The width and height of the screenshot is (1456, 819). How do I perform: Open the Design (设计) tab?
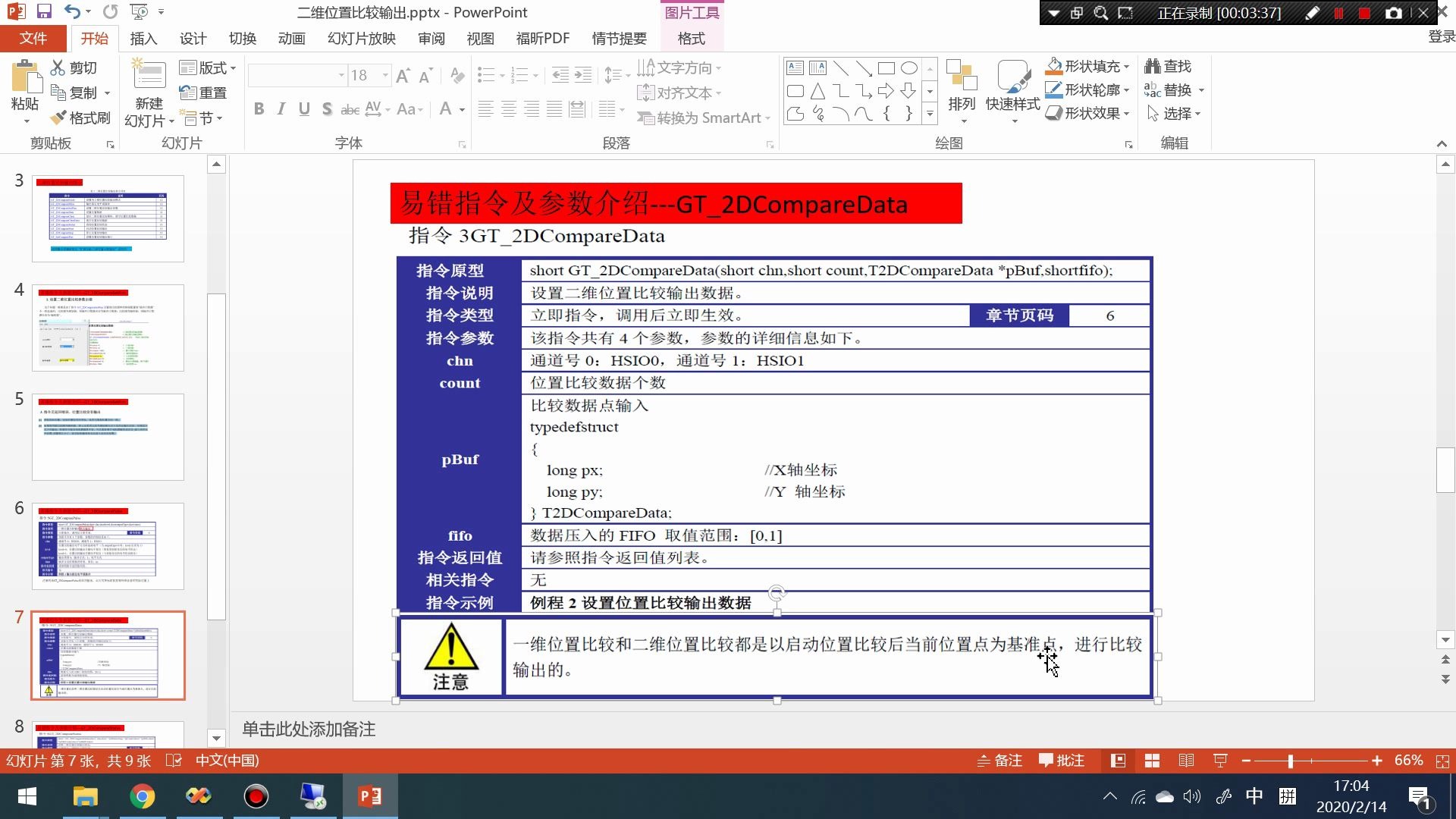click(193, 39)
